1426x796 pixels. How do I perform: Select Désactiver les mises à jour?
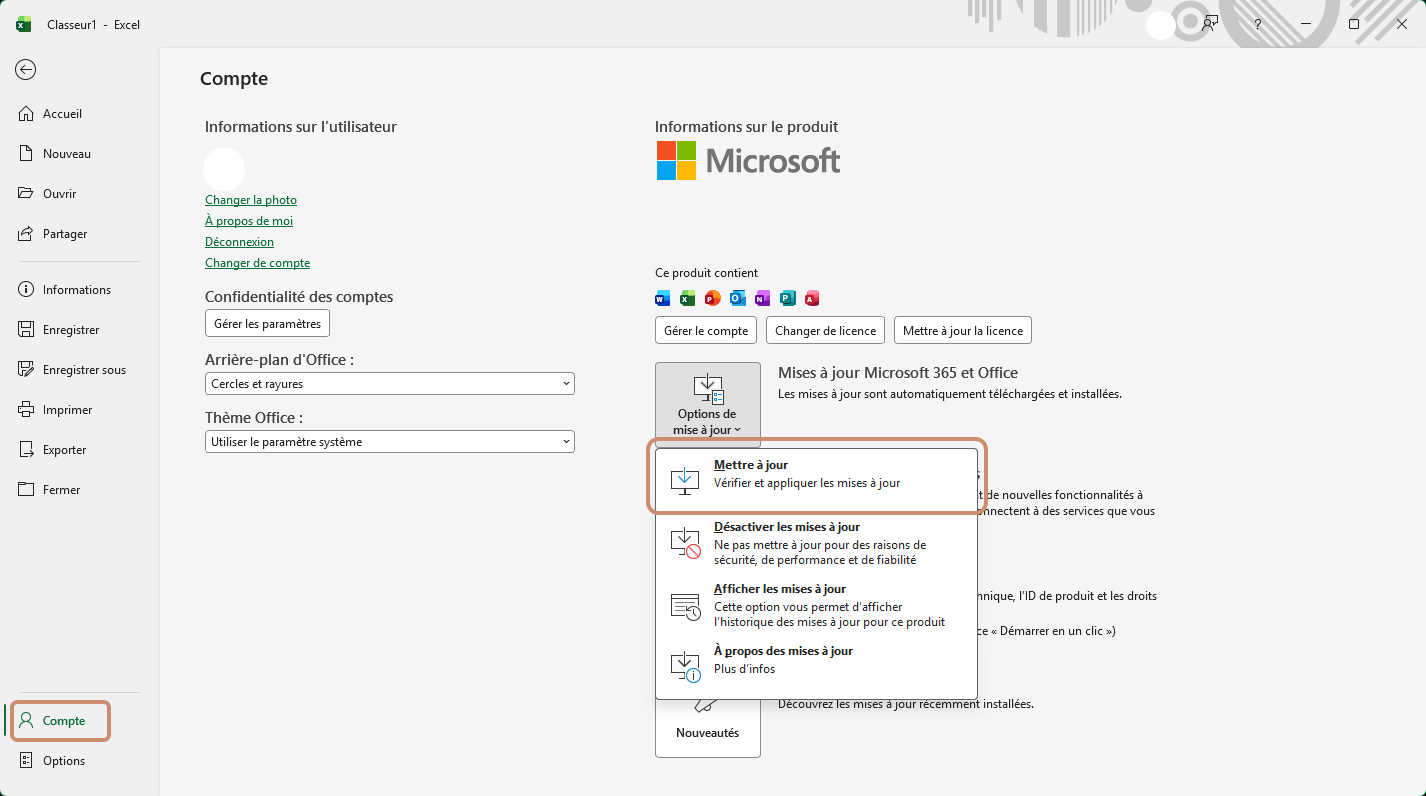tap(816, 543)
